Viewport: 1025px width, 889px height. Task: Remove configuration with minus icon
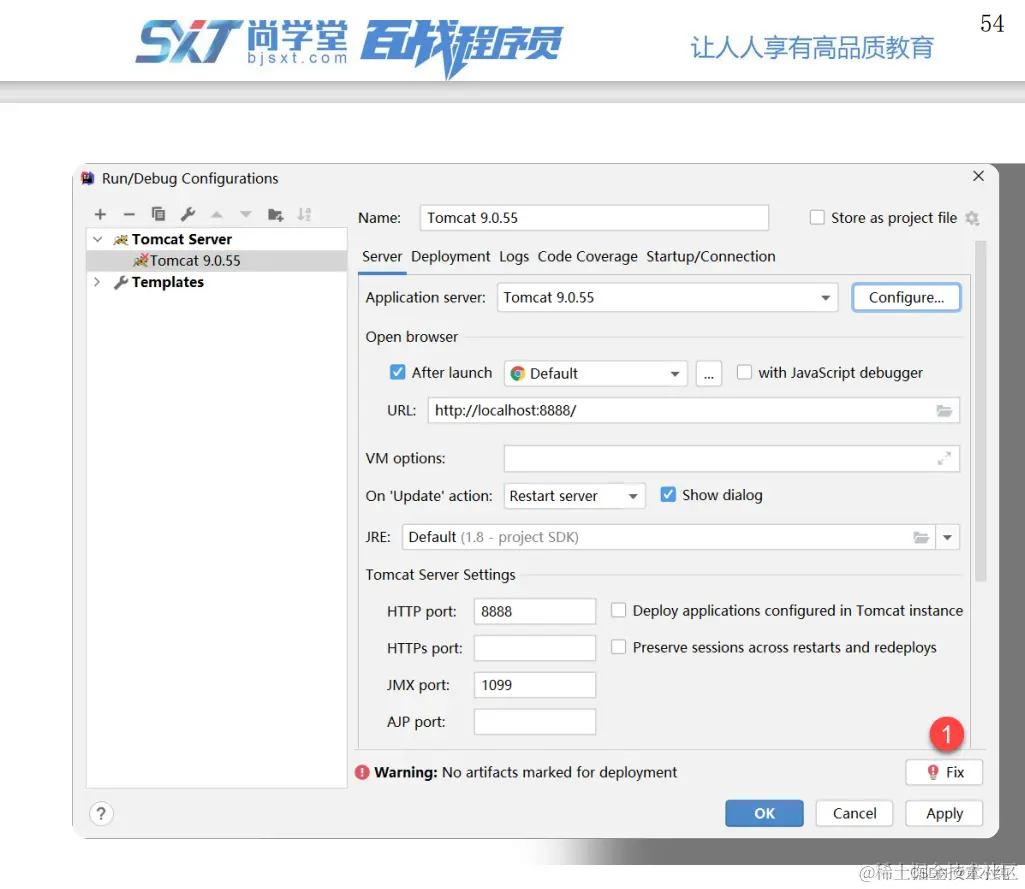(x=129, y=214)
